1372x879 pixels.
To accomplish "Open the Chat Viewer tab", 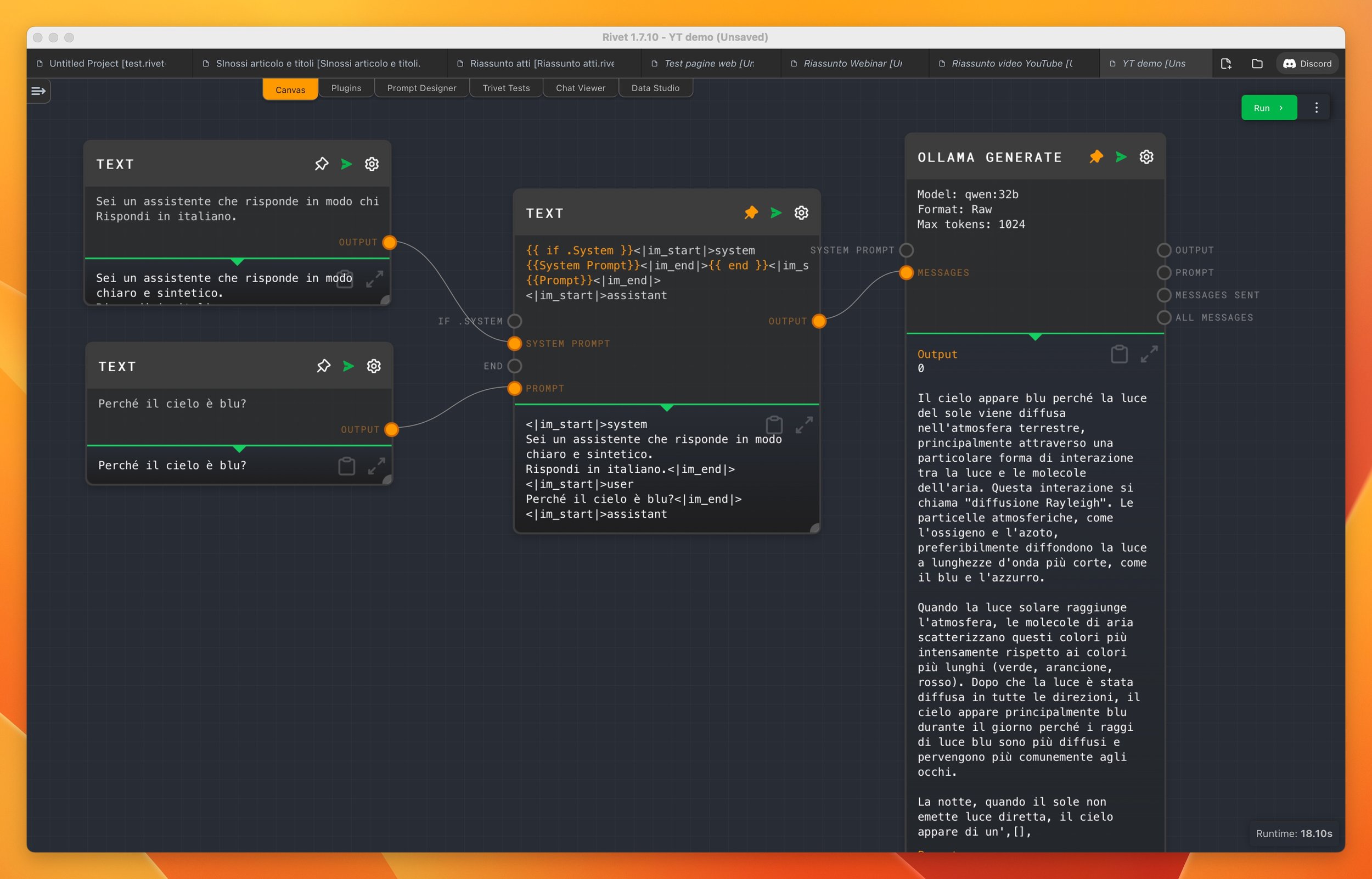I will 581,88.
